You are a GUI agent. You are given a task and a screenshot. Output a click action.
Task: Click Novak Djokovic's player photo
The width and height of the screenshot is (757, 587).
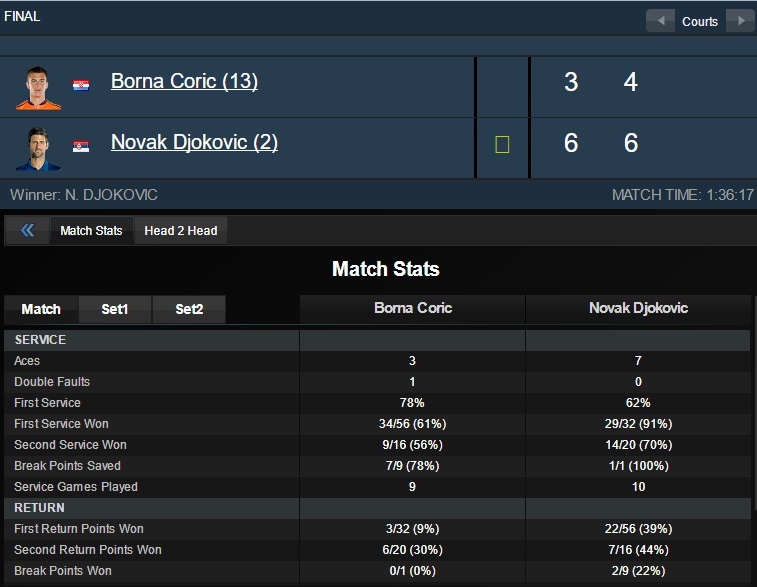point(38,148)
